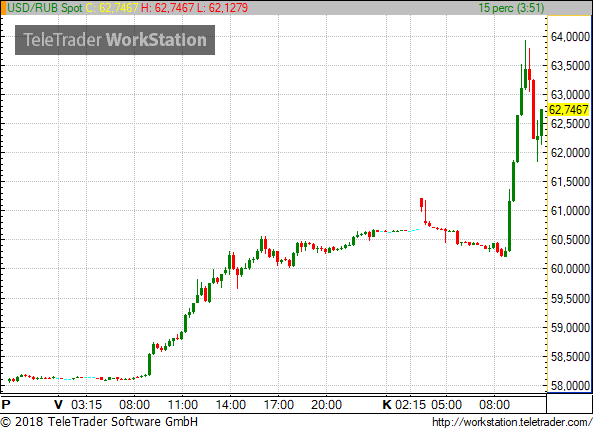Click the high value H: 62,7467
593x431 pixels.
pyautogui.click(x=168, y=8)
